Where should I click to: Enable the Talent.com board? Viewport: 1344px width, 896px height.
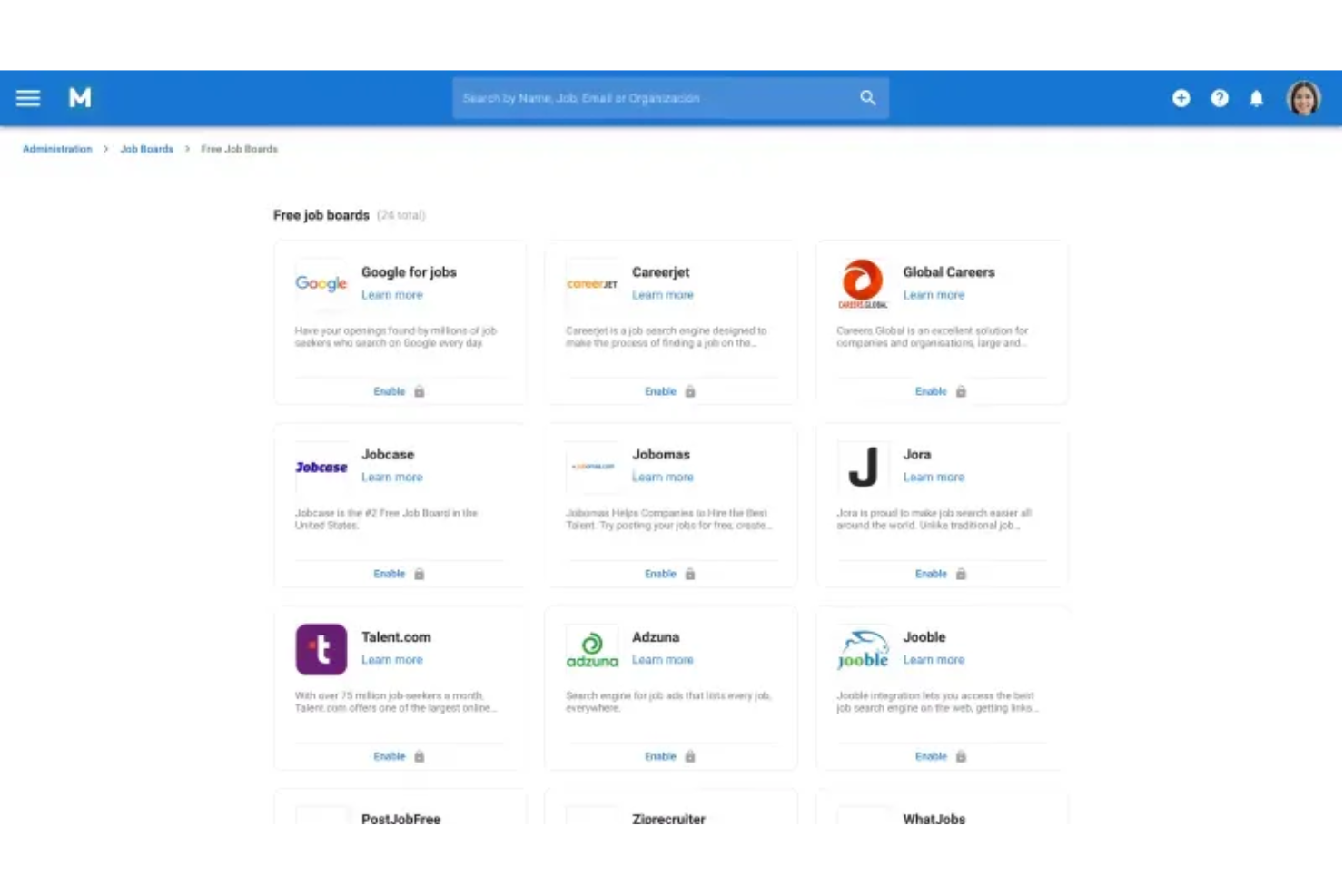[389, 757]
